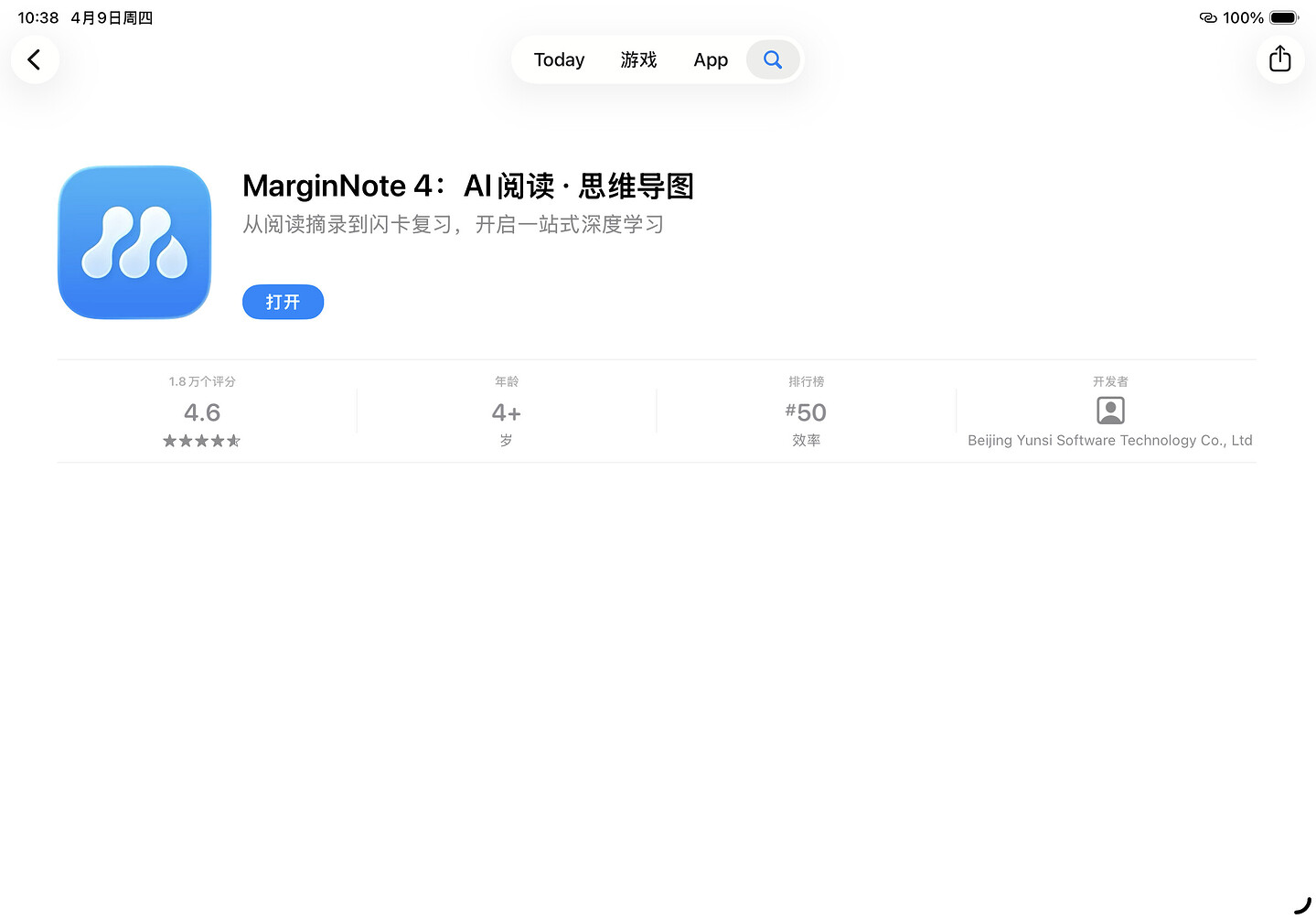The image size is (1316, 919).
Task: Open the search tab magnifier
Action: click(x=773, y=59)
